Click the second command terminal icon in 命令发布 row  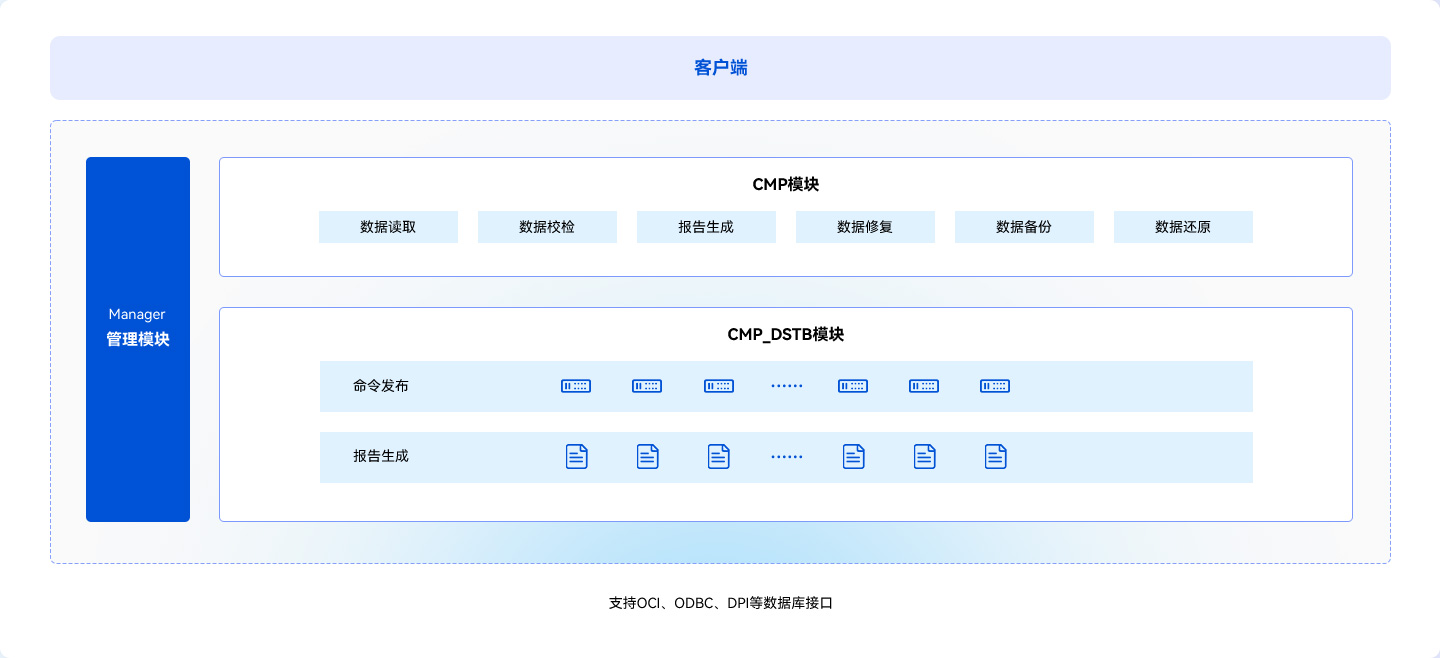coord(647,386)
